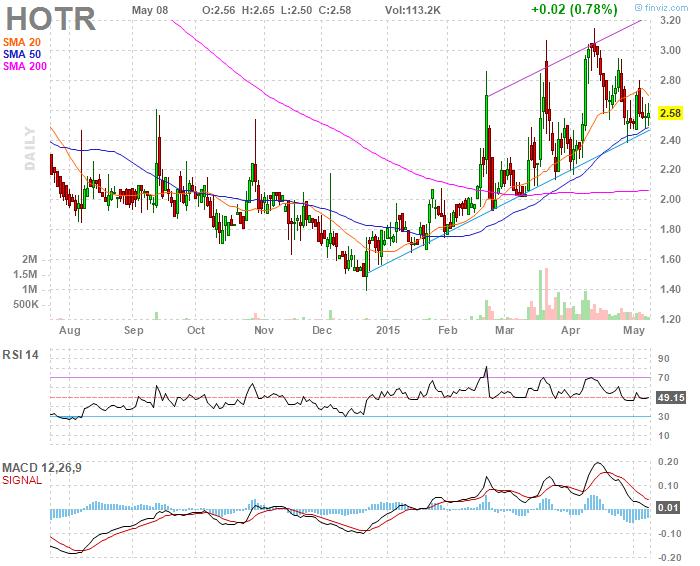The width and height of the screenshot is (700, 566).
Task: Click the 2.00 price axis label
Action: [671, 200]
